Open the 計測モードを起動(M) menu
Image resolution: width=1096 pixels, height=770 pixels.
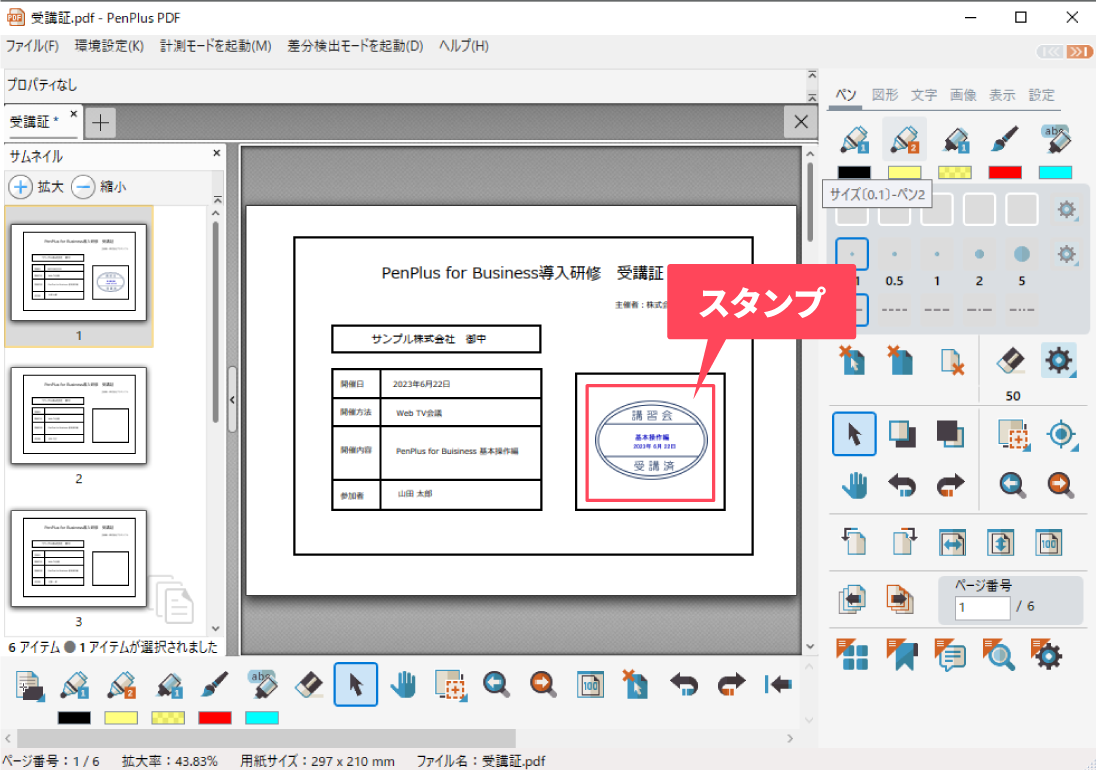[215, 46]
